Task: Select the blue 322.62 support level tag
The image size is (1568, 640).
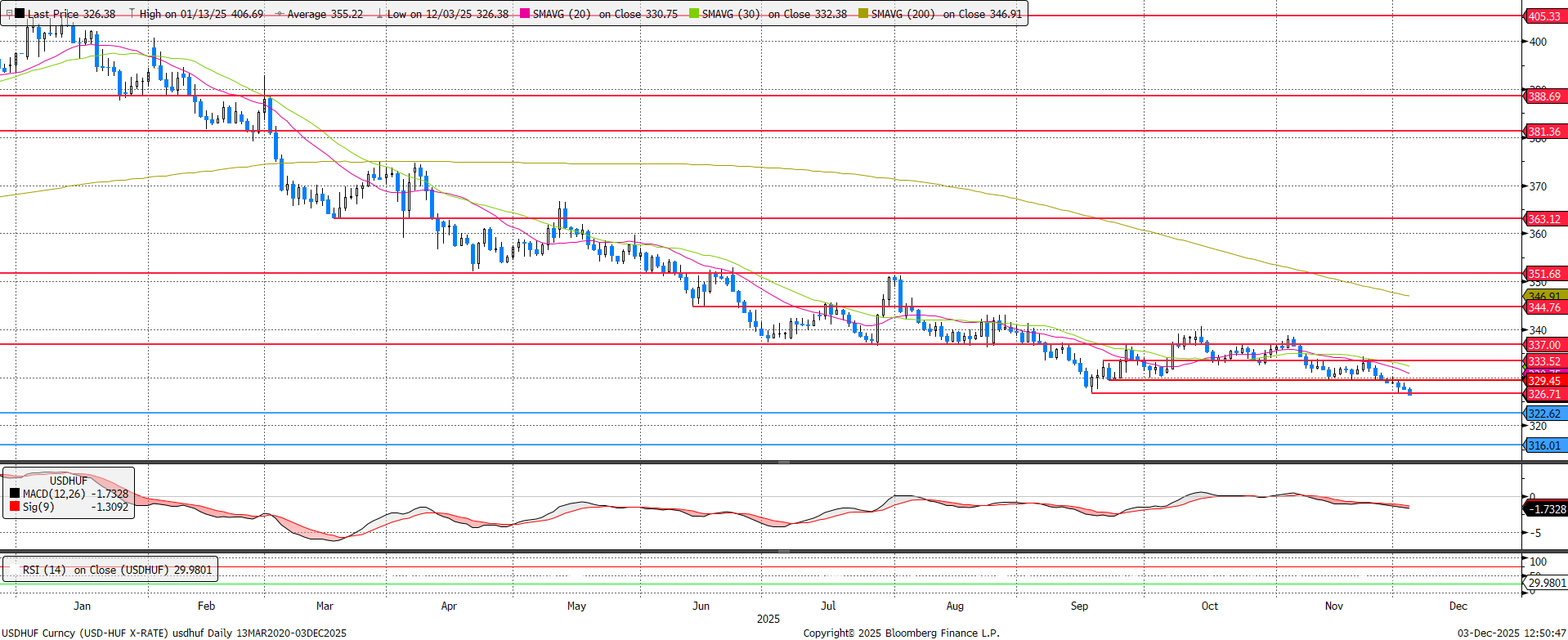Action: click(1543, 414)
